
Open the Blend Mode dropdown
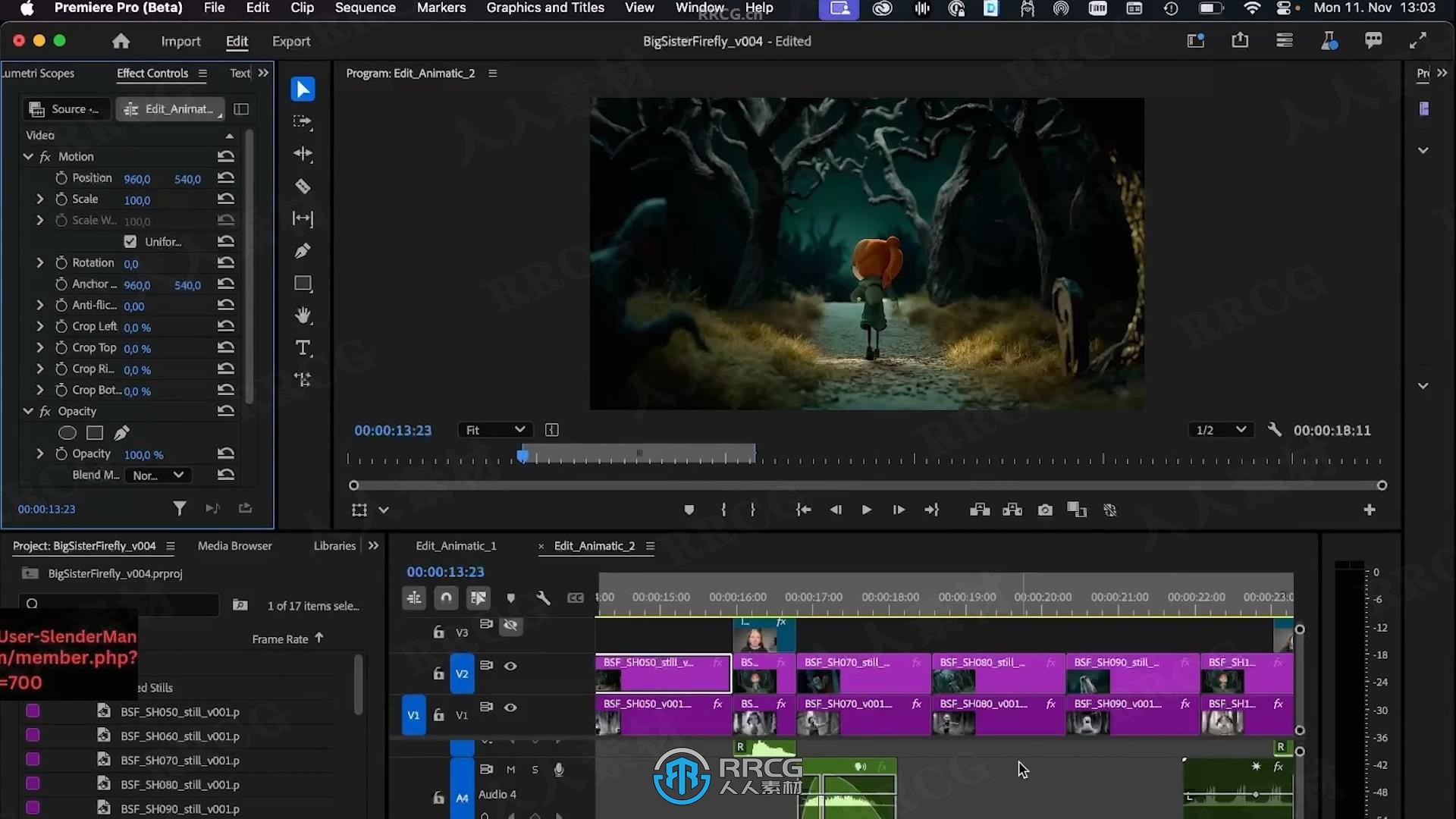[x=158, y=475]
